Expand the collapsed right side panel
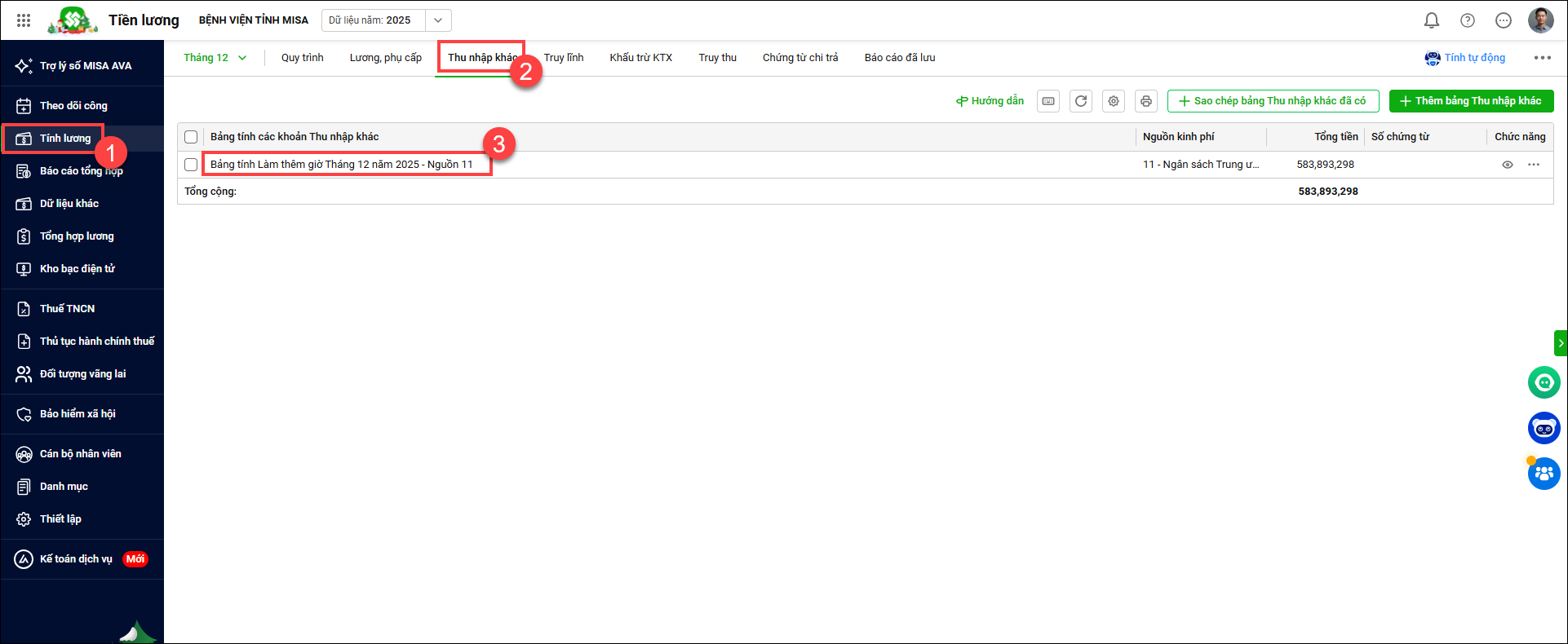Image resolution: width=1568 pixels, height=644 pixels. [1560, 343]
